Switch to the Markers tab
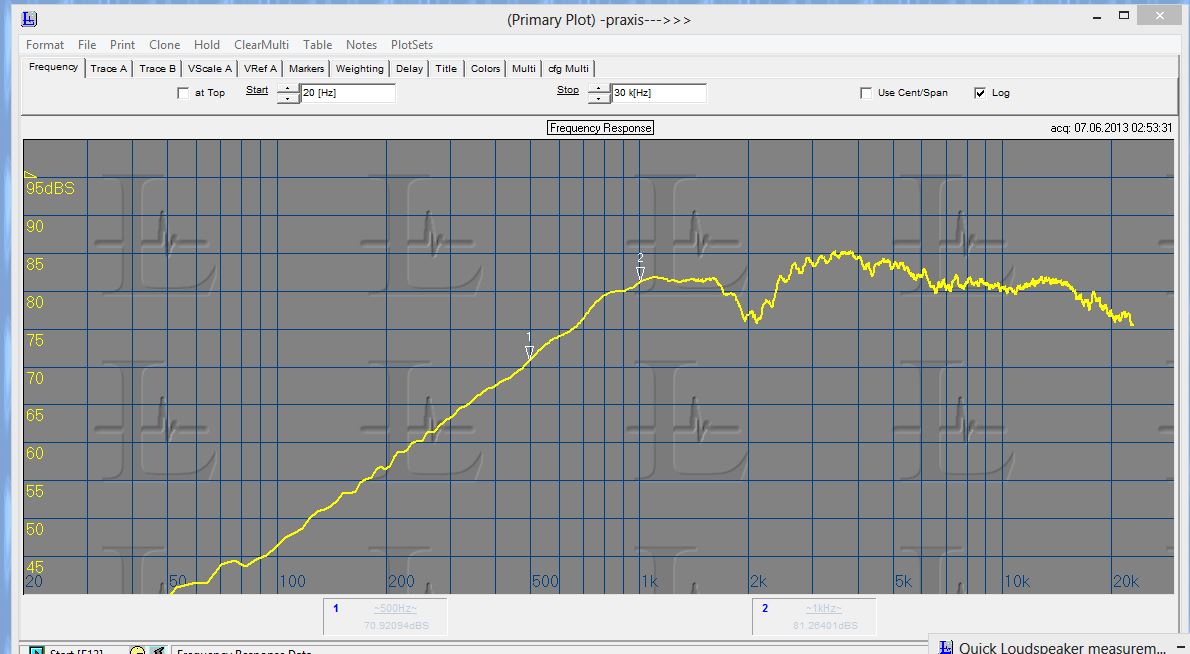This screenshot has width=1190, height=654. click(307, 68)
